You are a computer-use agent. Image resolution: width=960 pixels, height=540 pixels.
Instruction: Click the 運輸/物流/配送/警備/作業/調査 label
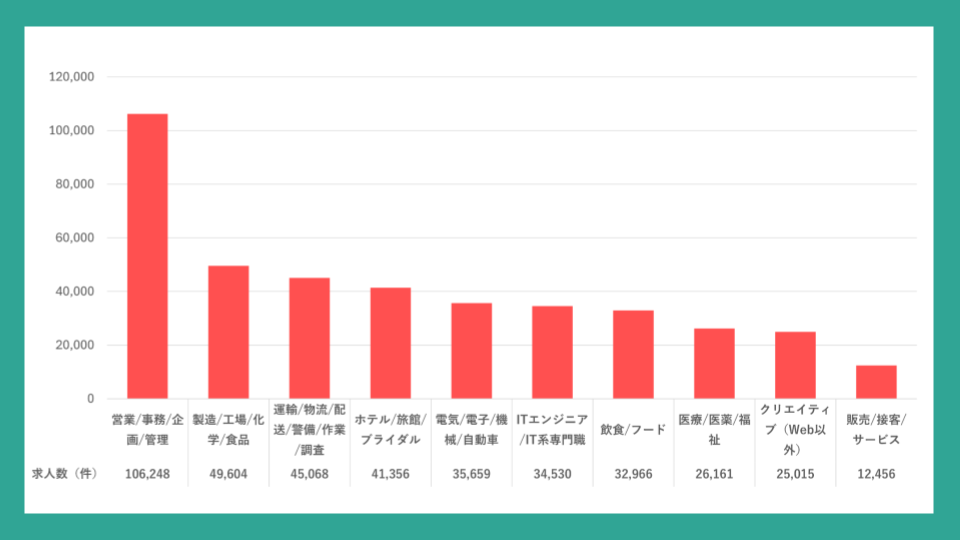[309, 429]
